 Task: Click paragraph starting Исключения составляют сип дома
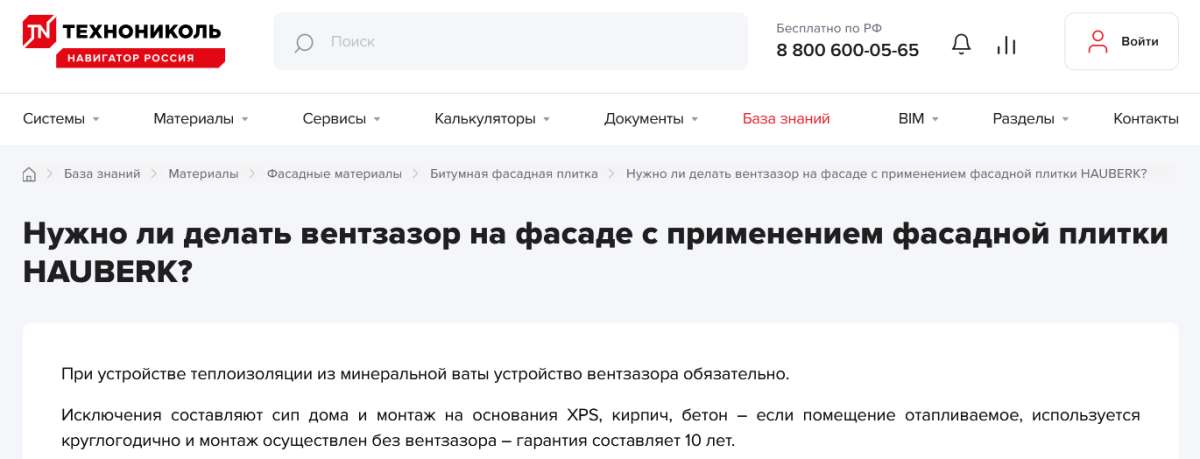point(600,427)
